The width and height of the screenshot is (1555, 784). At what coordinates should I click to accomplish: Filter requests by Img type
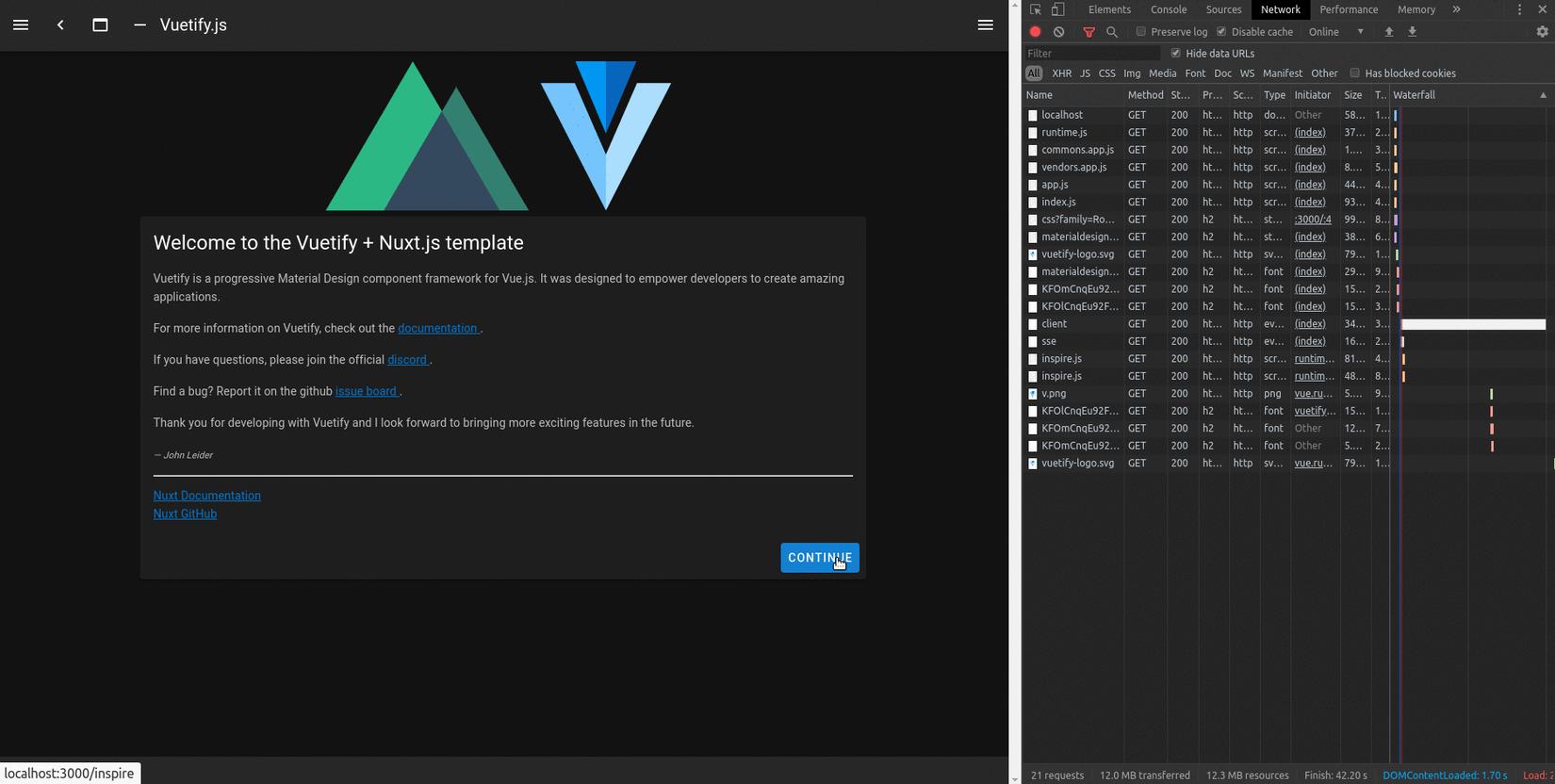[1132, 73]
